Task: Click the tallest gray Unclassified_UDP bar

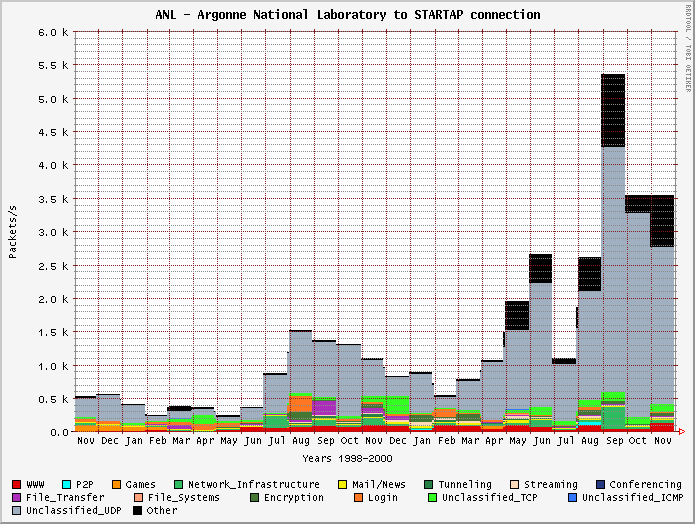Action: [x=613, y=270]
